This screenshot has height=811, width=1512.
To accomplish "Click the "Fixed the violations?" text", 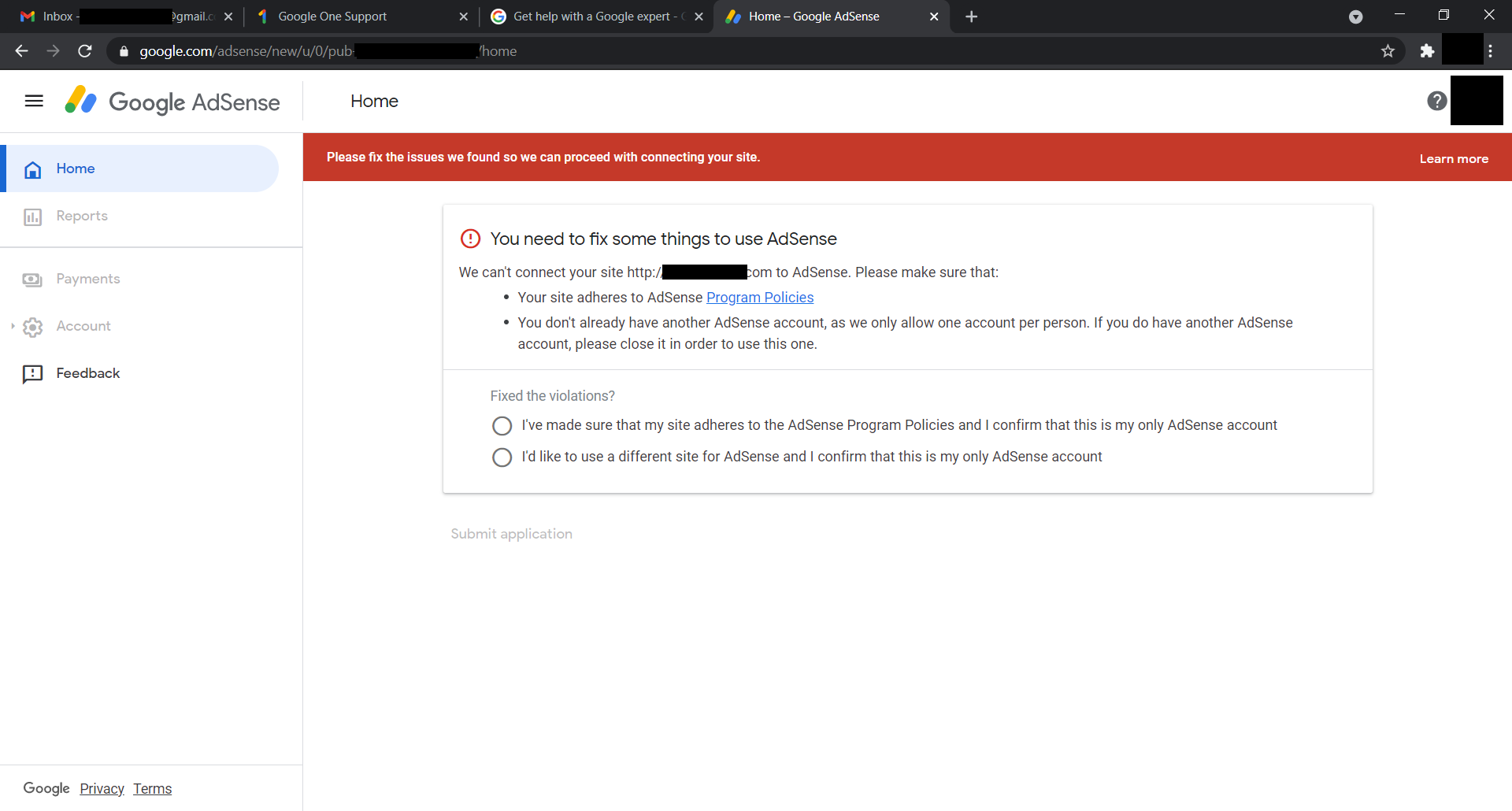I will point(553,396).
